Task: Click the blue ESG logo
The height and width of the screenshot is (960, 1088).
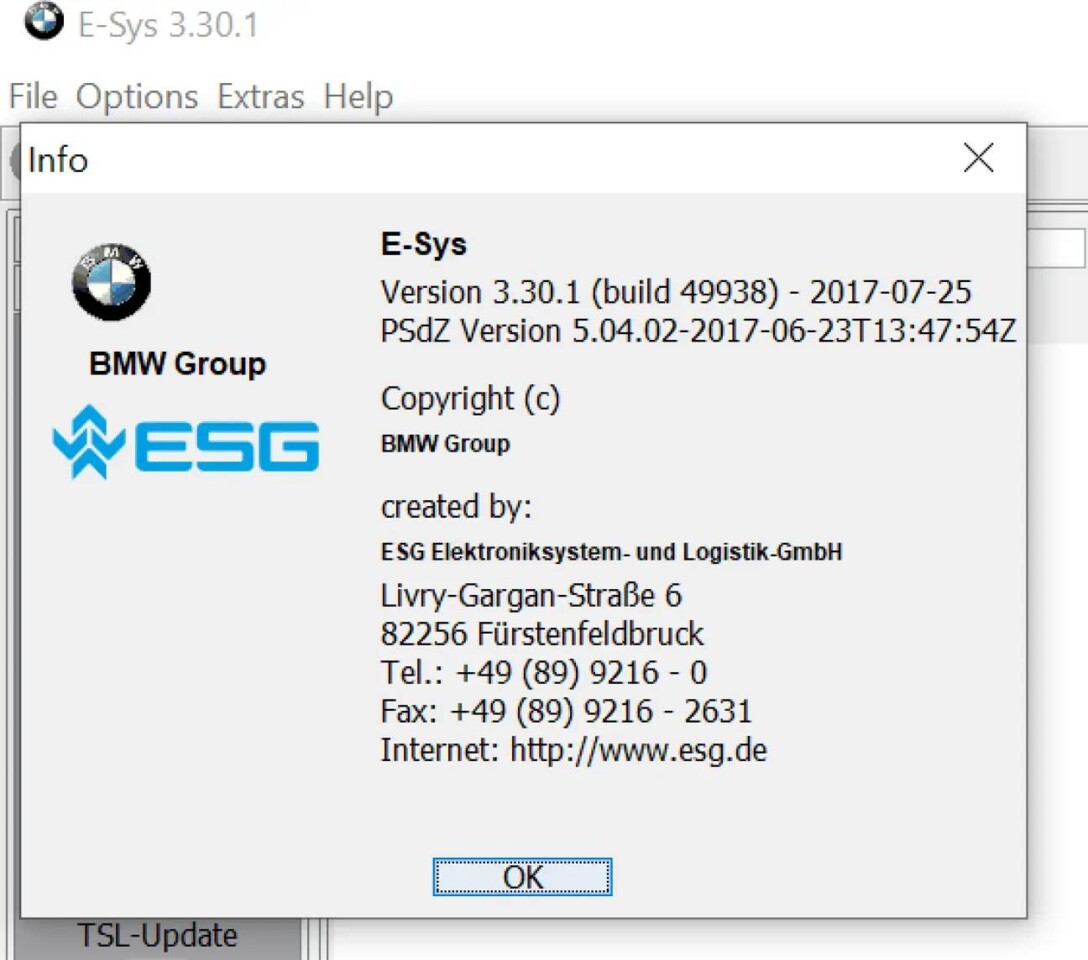Action: click(186, 442)
